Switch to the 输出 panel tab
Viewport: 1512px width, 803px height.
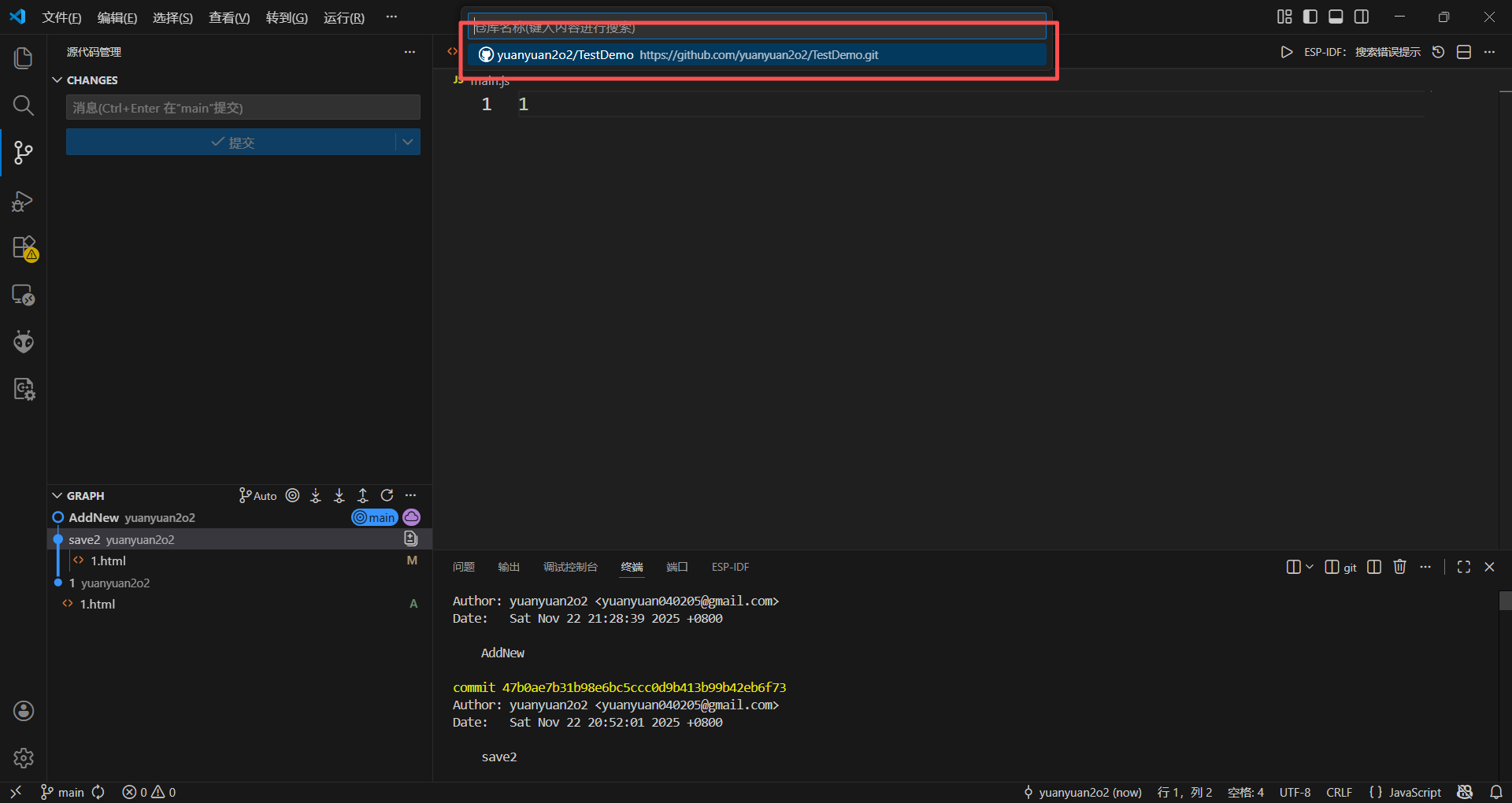(508, 567)
